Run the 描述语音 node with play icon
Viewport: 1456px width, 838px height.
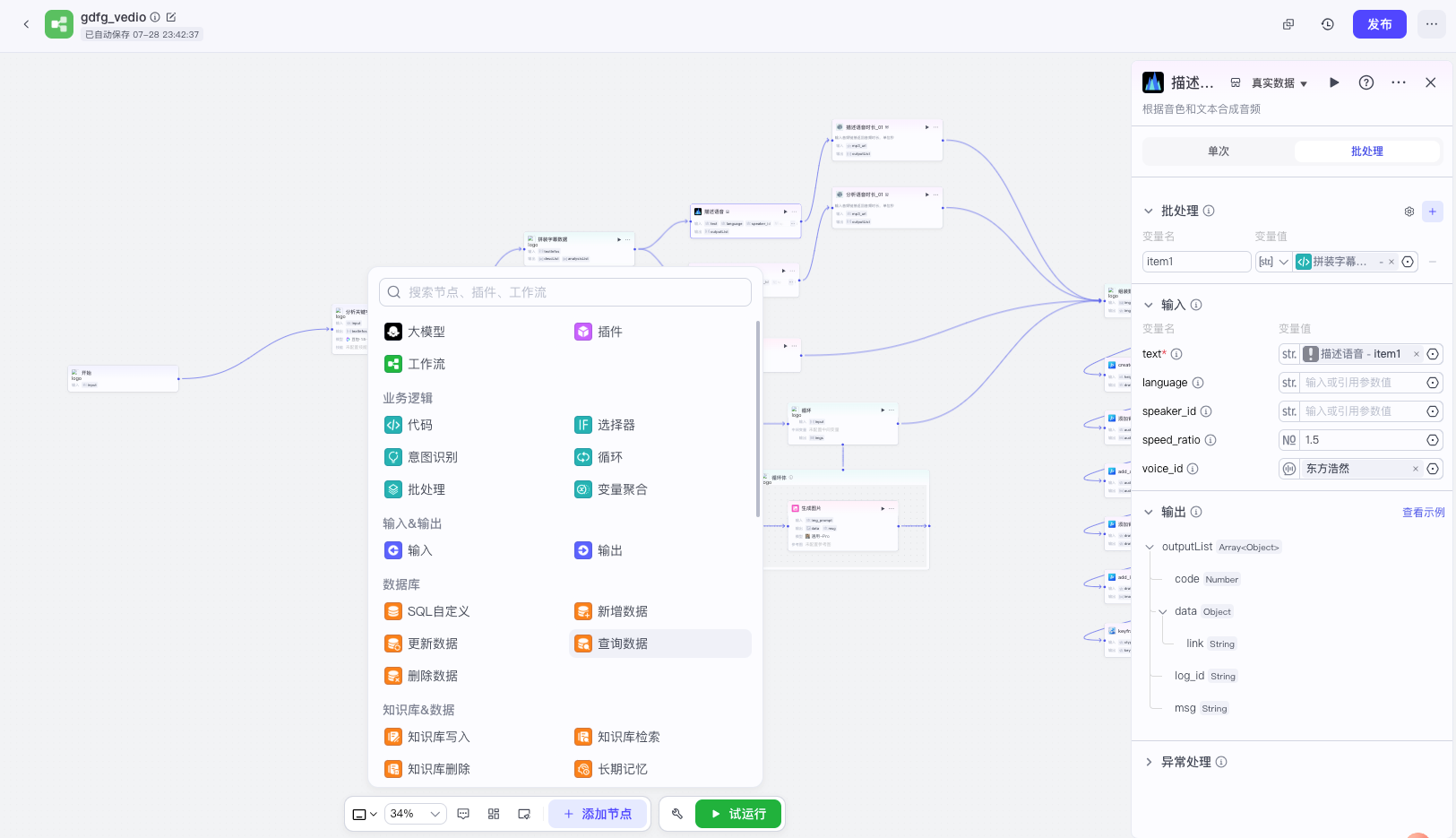click(1334, 82)
